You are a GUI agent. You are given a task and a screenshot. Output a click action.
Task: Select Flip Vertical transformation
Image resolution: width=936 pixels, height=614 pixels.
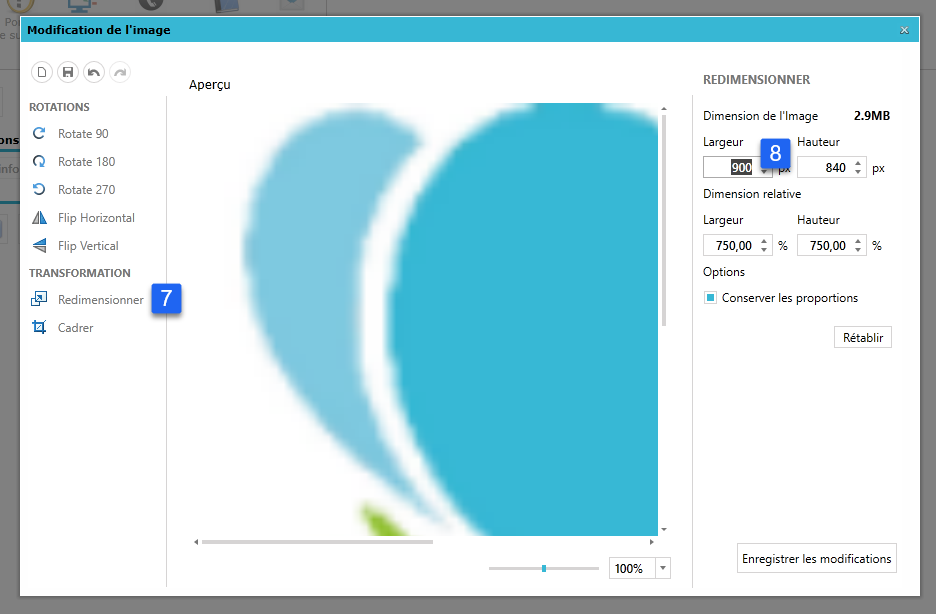tap(88, 246)
